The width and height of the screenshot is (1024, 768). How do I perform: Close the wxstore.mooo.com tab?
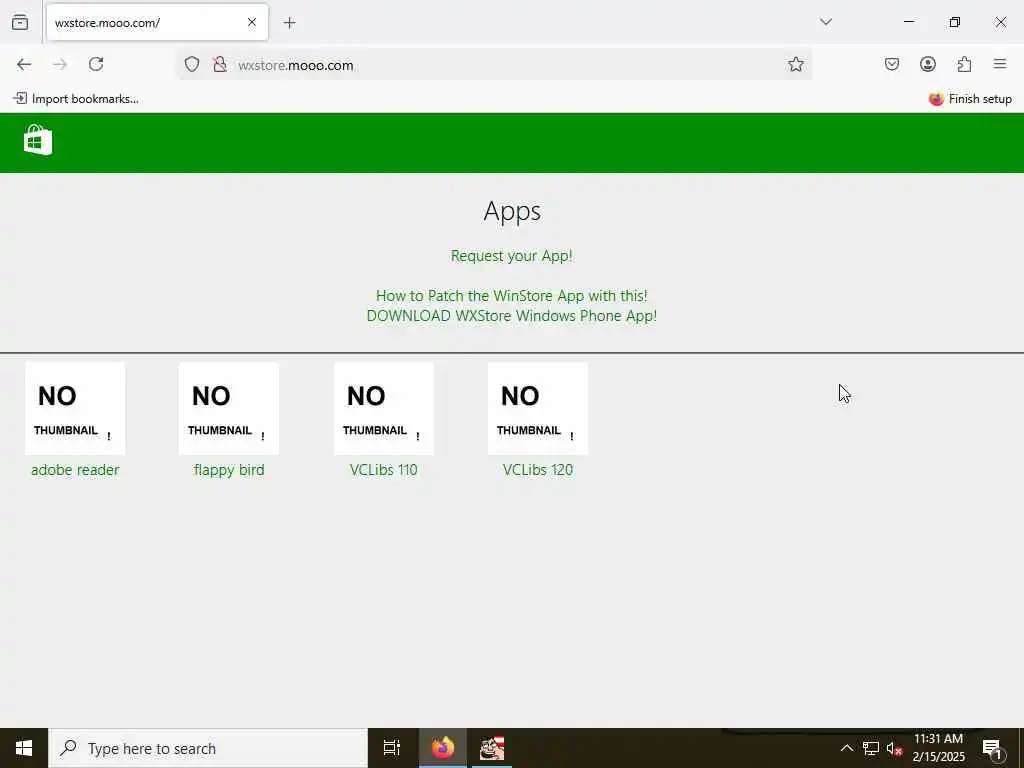point(252,22)
